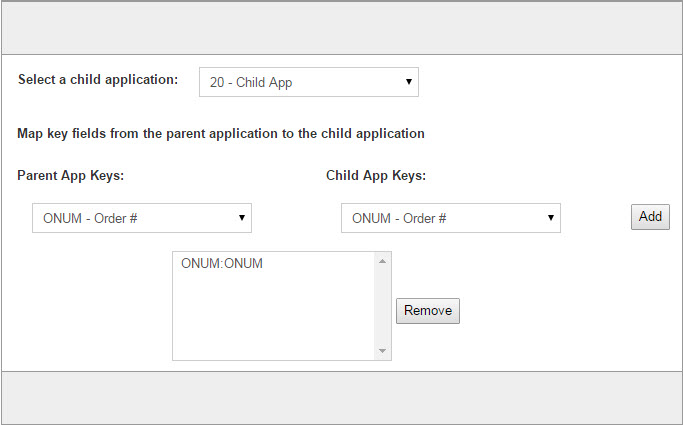This screenshot has height=425, width=683.
Task: Open the Child App Keys dropdown
Action: [x=451, y=218]
